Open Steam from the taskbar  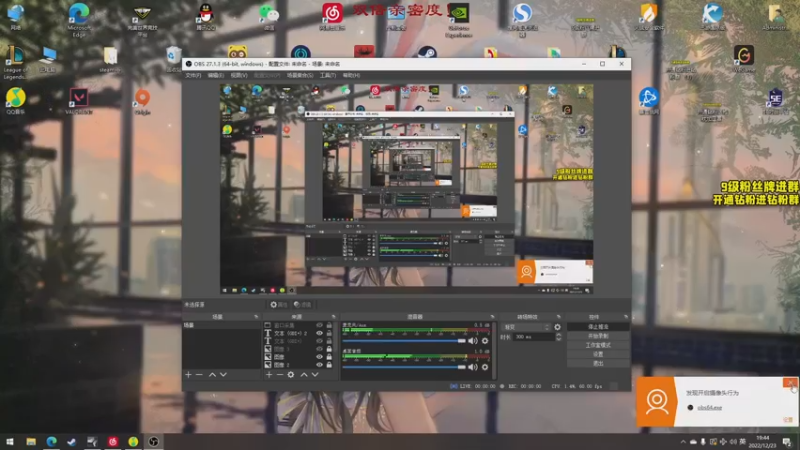[71, 441]
